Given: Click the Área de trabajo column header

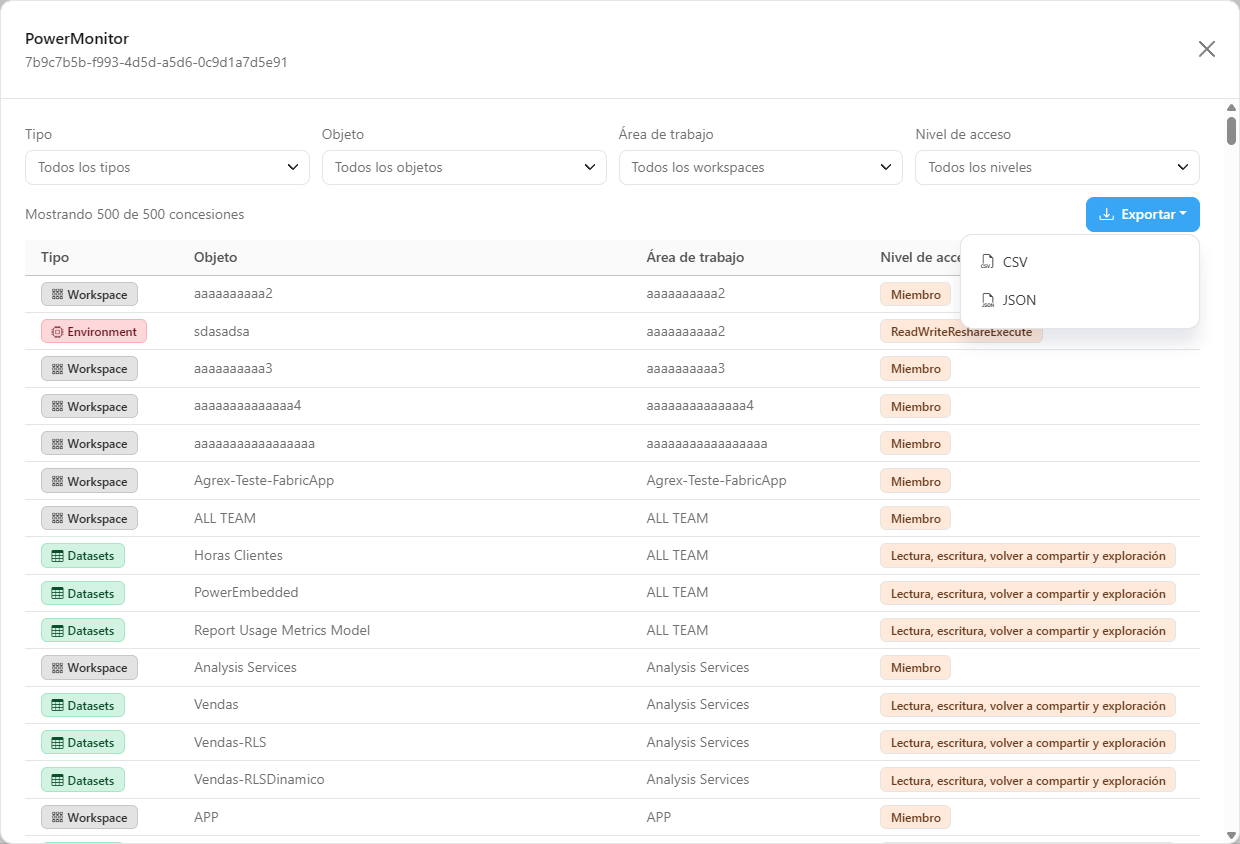Looking at the screenshot, I should pos(695,257).
